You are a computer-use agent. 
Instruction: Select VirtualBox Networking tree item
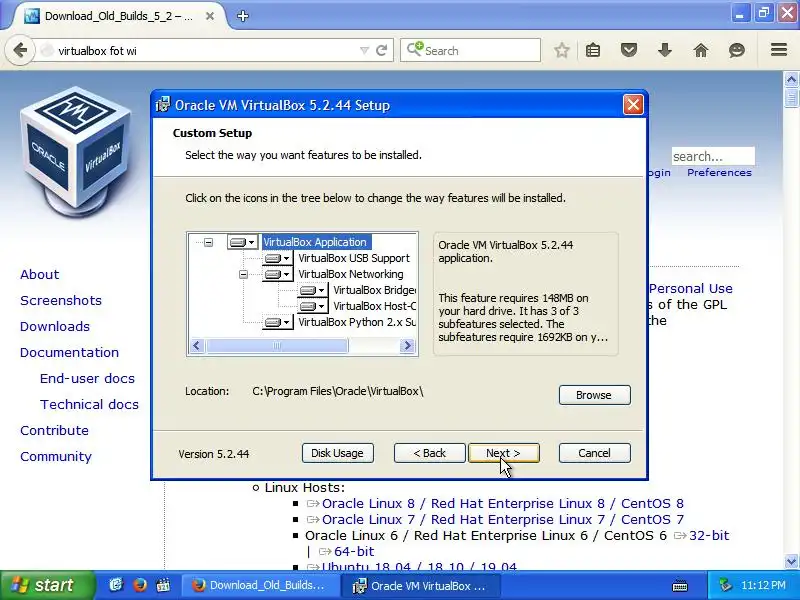[351, 274]
